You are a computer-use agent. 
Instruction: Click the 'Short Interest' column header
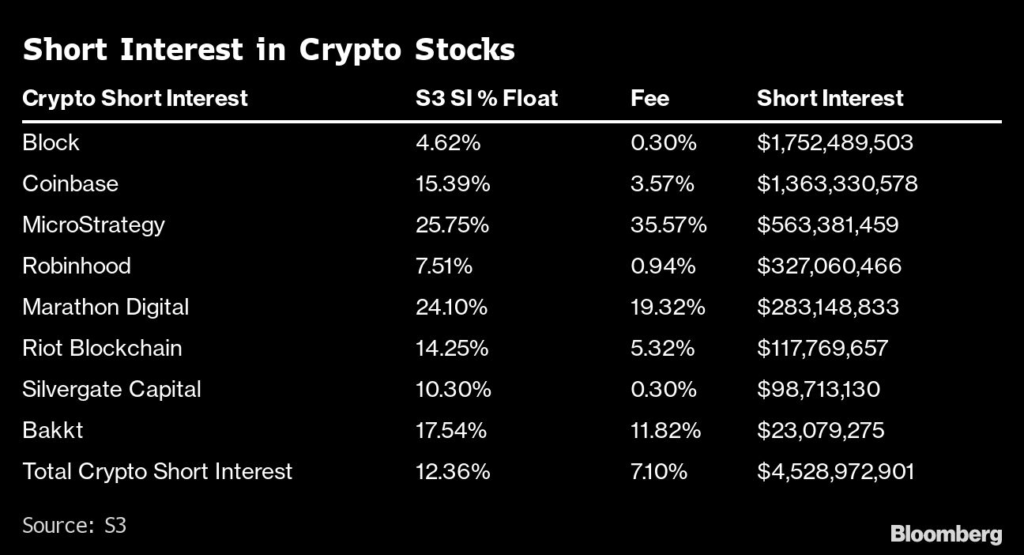point(830,98)
